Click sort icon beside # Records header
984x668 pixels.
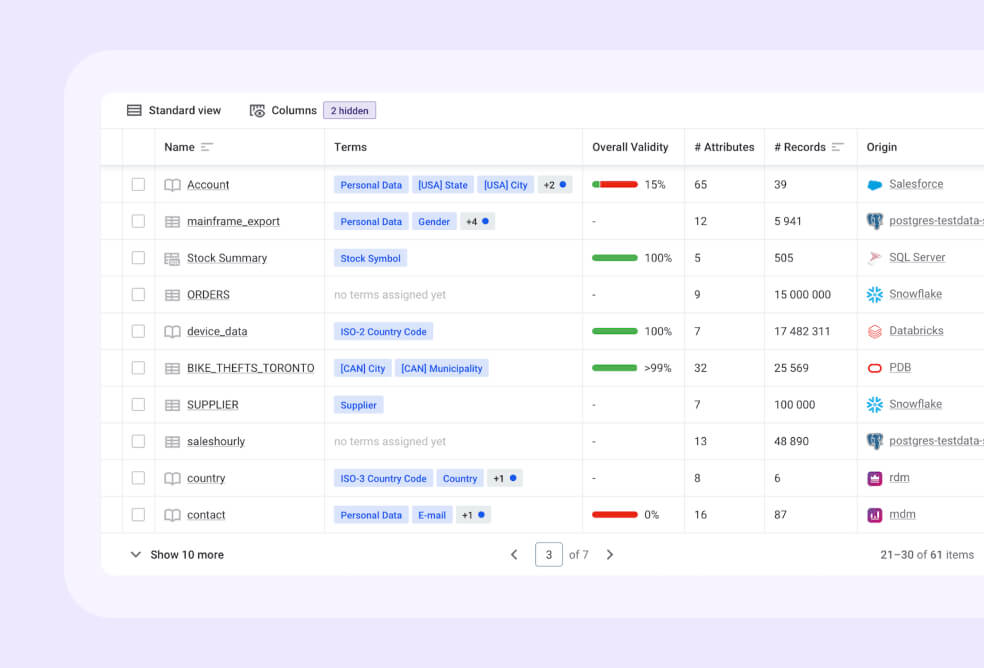click(x=838, y=147)
